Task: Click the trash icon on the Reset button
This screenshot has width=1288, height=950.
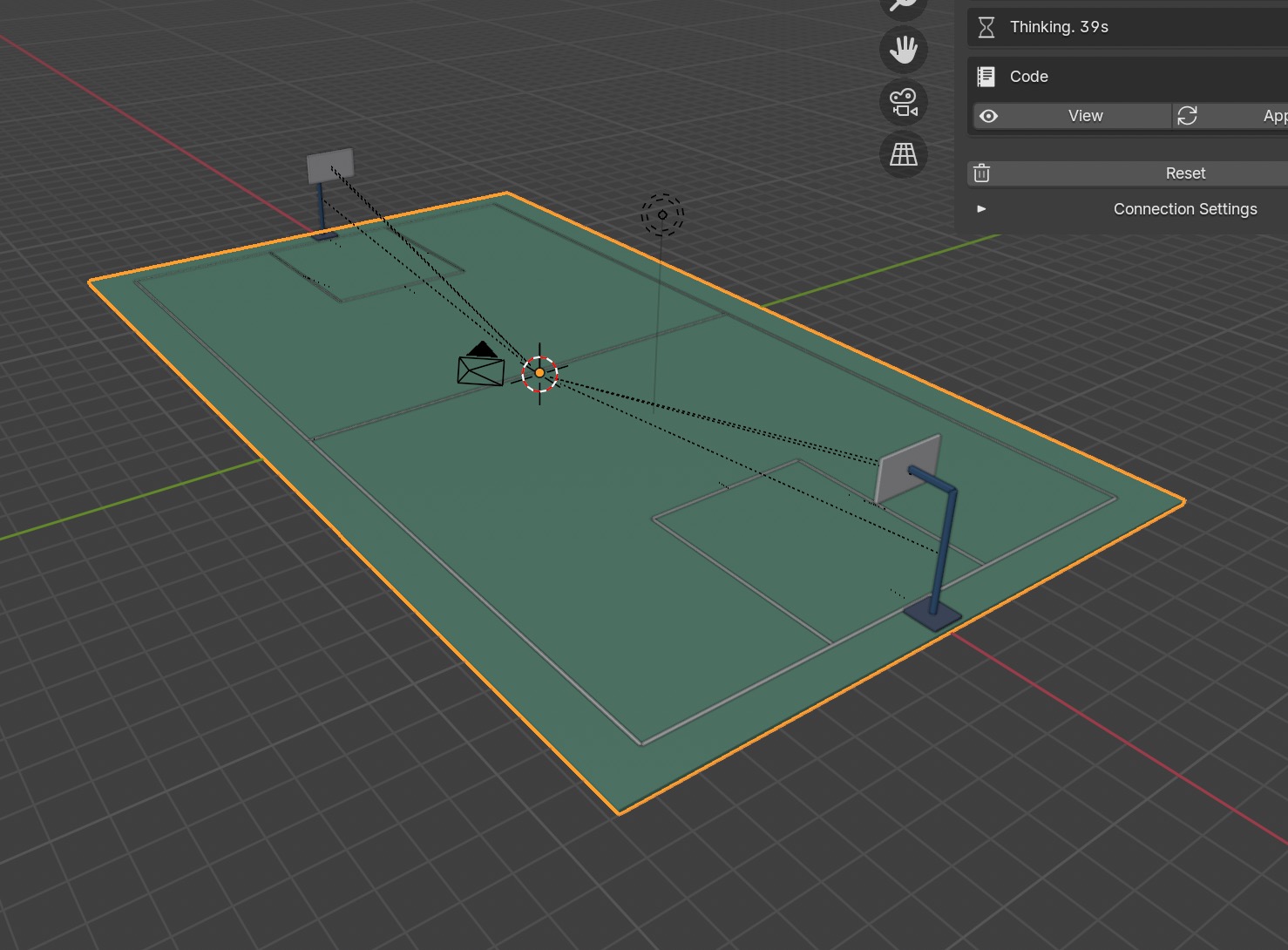Action: click(982, 173)
